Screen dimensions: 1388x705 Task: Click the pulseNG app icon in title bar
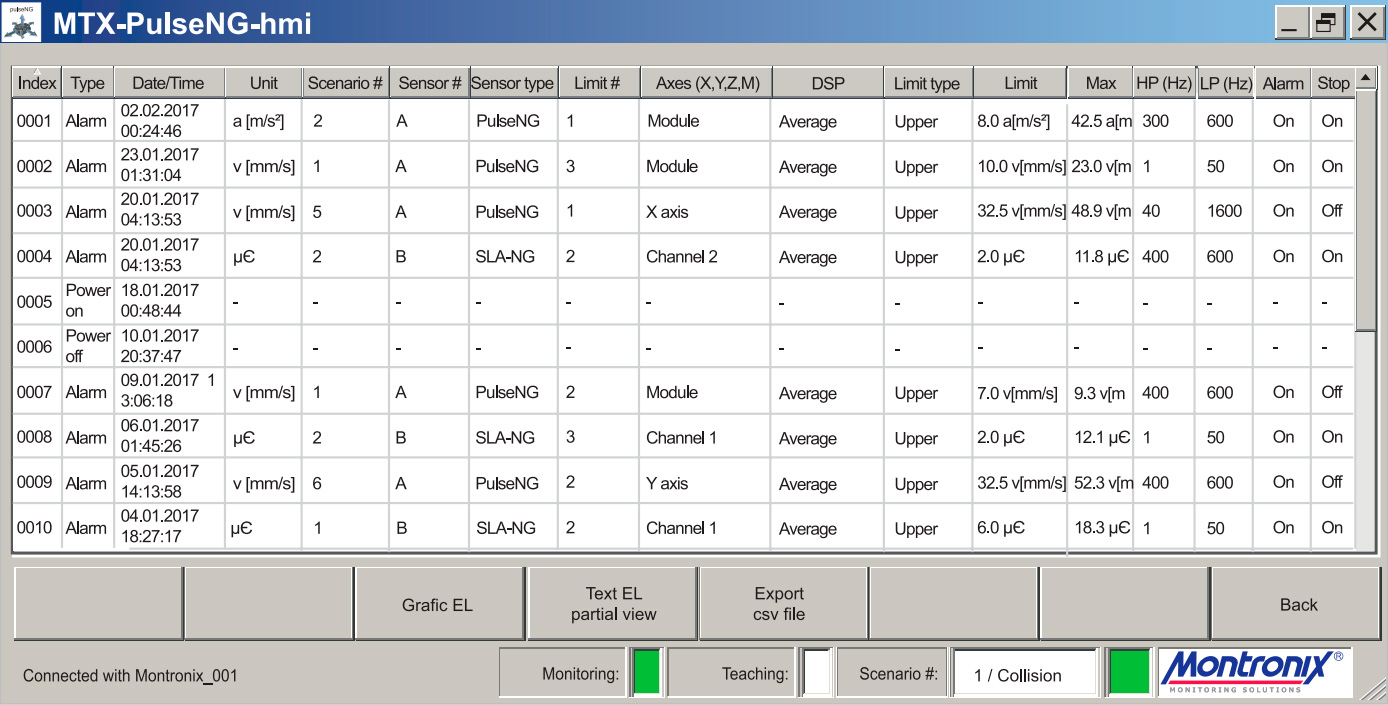[x=21, y=22]
